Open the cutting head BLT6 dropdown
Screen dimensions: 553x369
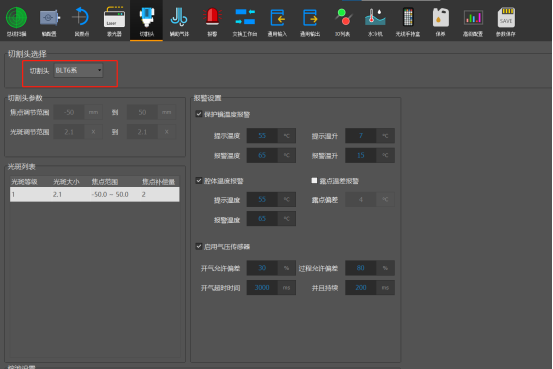pos(78,71)
